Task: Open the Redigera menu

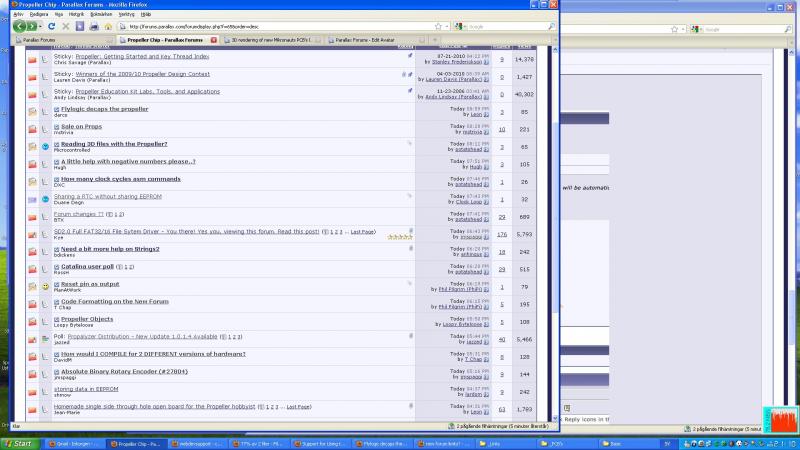Action: pyautogui.click(x=39, y=14)
